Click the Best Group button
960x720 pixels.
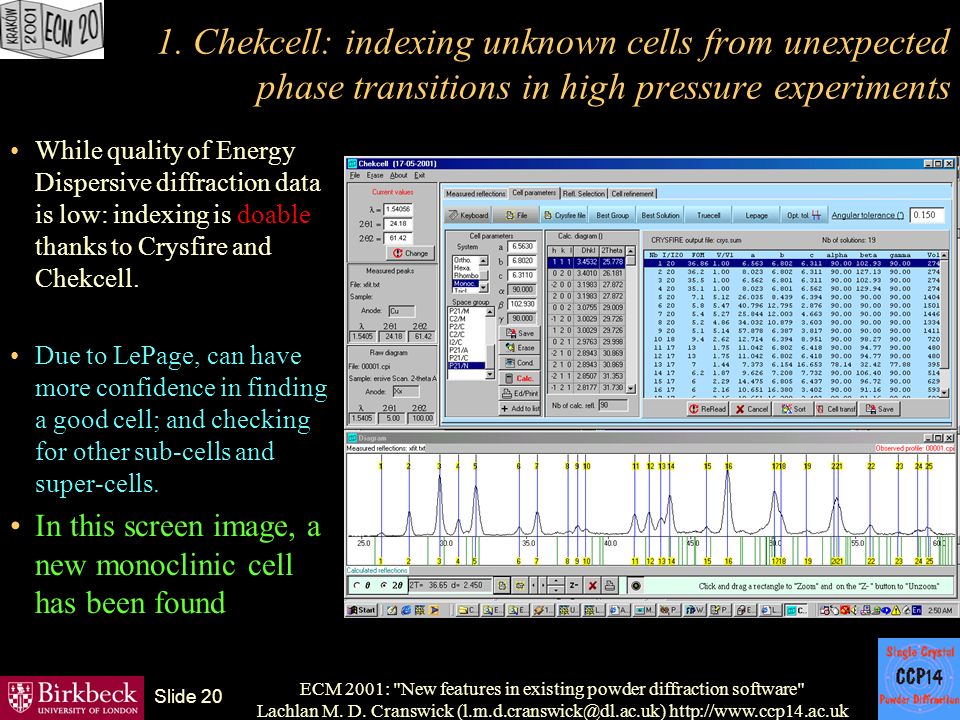[612, 216]
